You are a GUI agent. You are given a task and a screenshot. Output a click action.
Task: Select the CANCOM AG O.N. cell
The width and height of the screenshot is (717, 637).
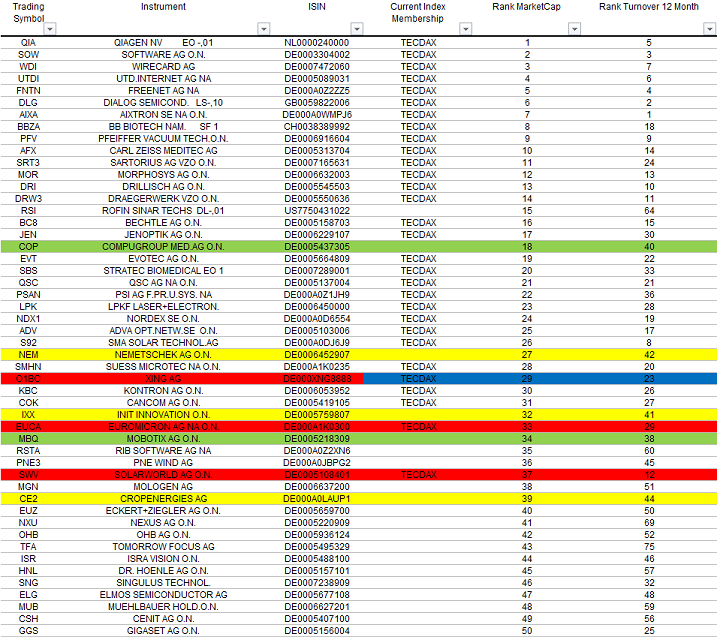click(163, 403)
